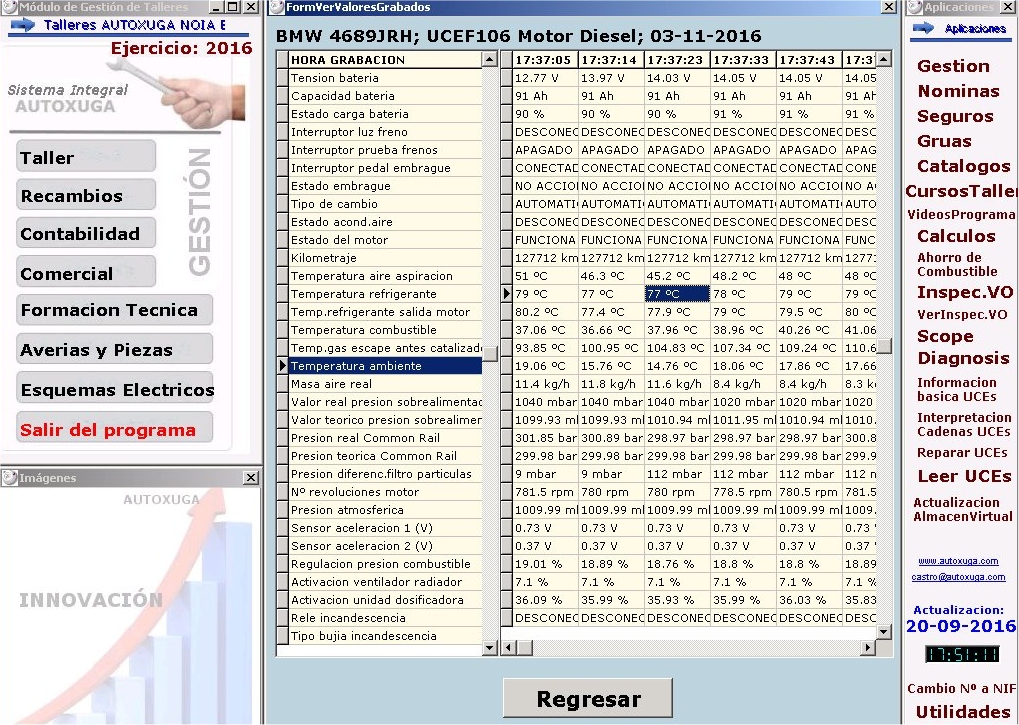Open the Contabilidad module
Screen dimensions: 1019x725
[86, 234]
